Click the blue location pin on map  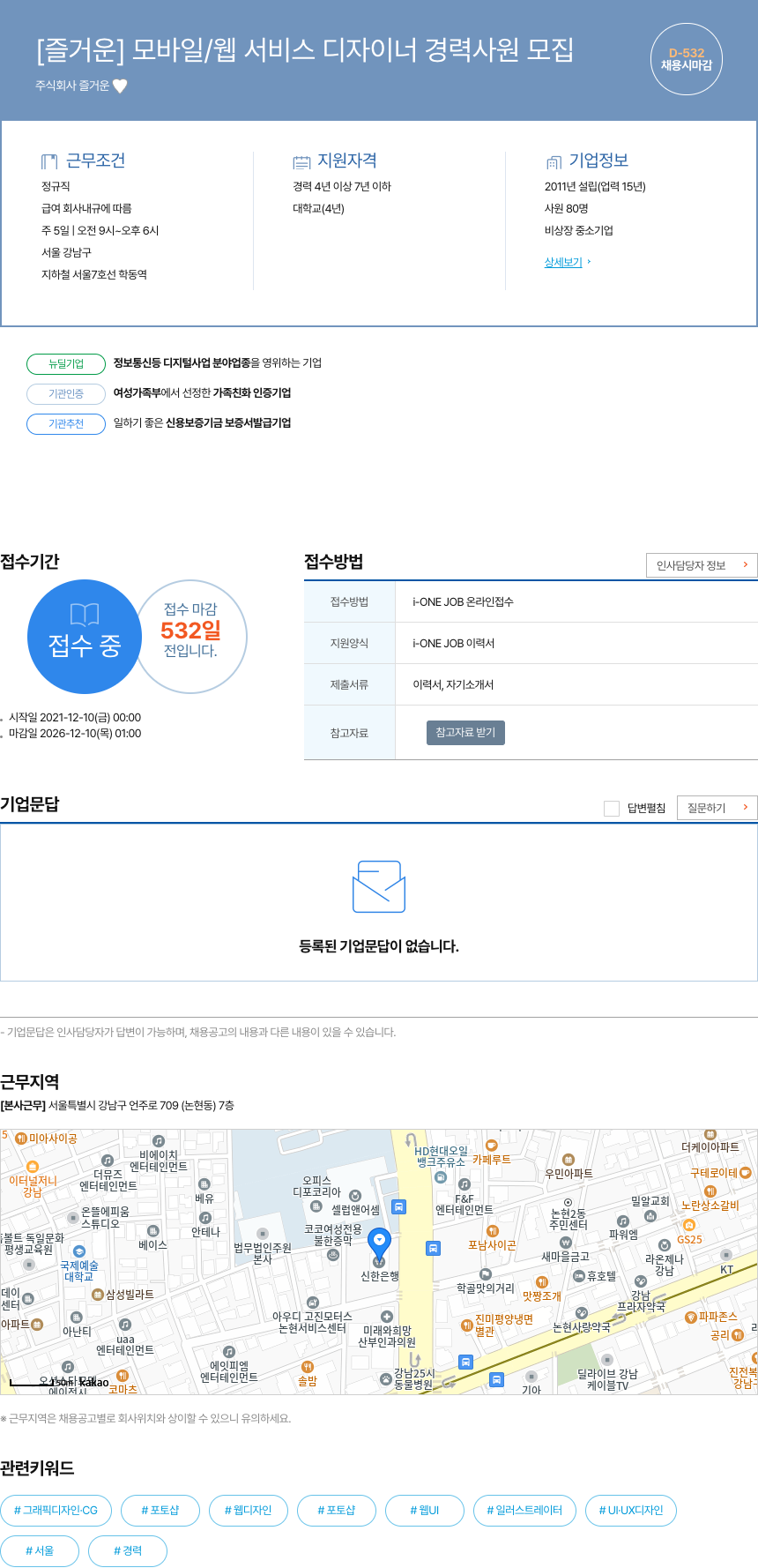(x=379, y=1244)
